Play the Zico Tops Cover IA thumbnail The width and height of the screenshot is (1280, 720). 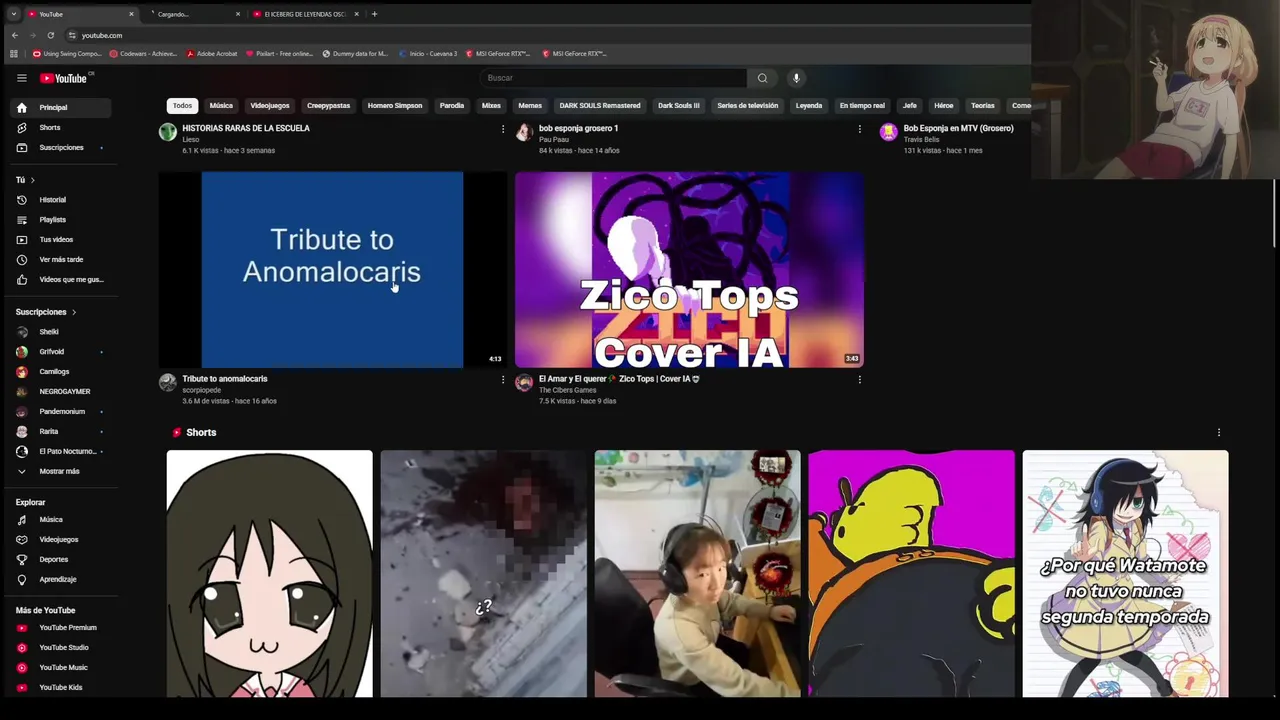point(689,270)
